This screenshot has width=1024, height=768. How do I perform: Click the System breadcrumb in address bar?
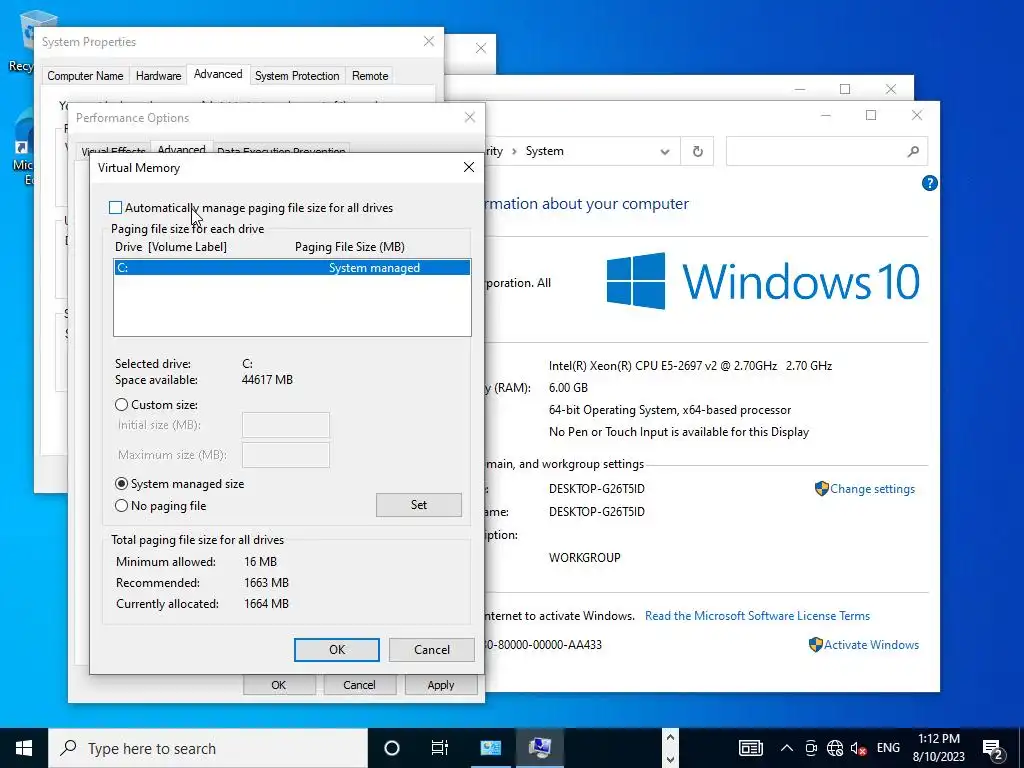545,152
